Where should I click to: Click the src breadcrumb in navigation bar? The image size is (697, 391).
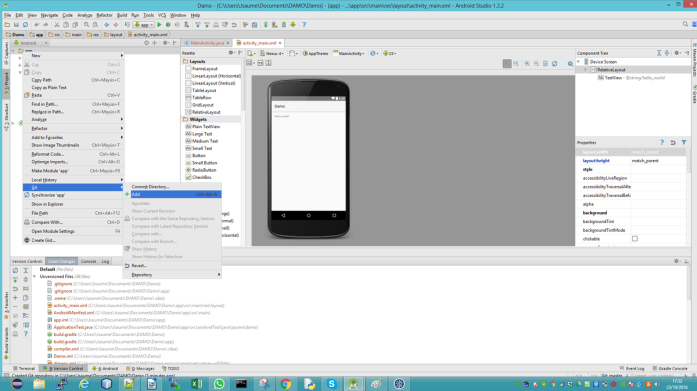point(55,35)
